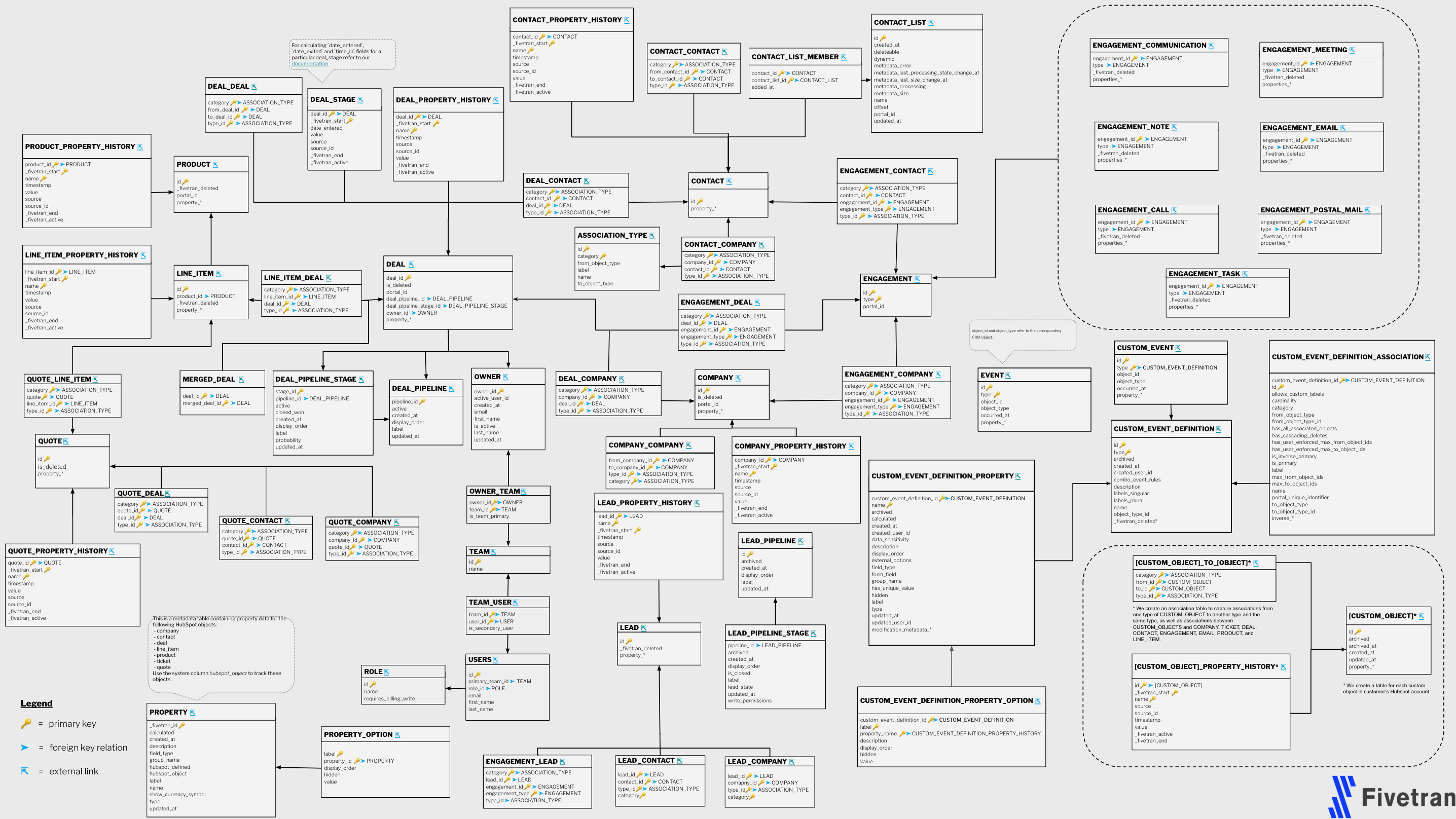This screenshot has height=819, width=1456.
Task: Open LINE_ITEM table external link icon
Action: point(219,274)
